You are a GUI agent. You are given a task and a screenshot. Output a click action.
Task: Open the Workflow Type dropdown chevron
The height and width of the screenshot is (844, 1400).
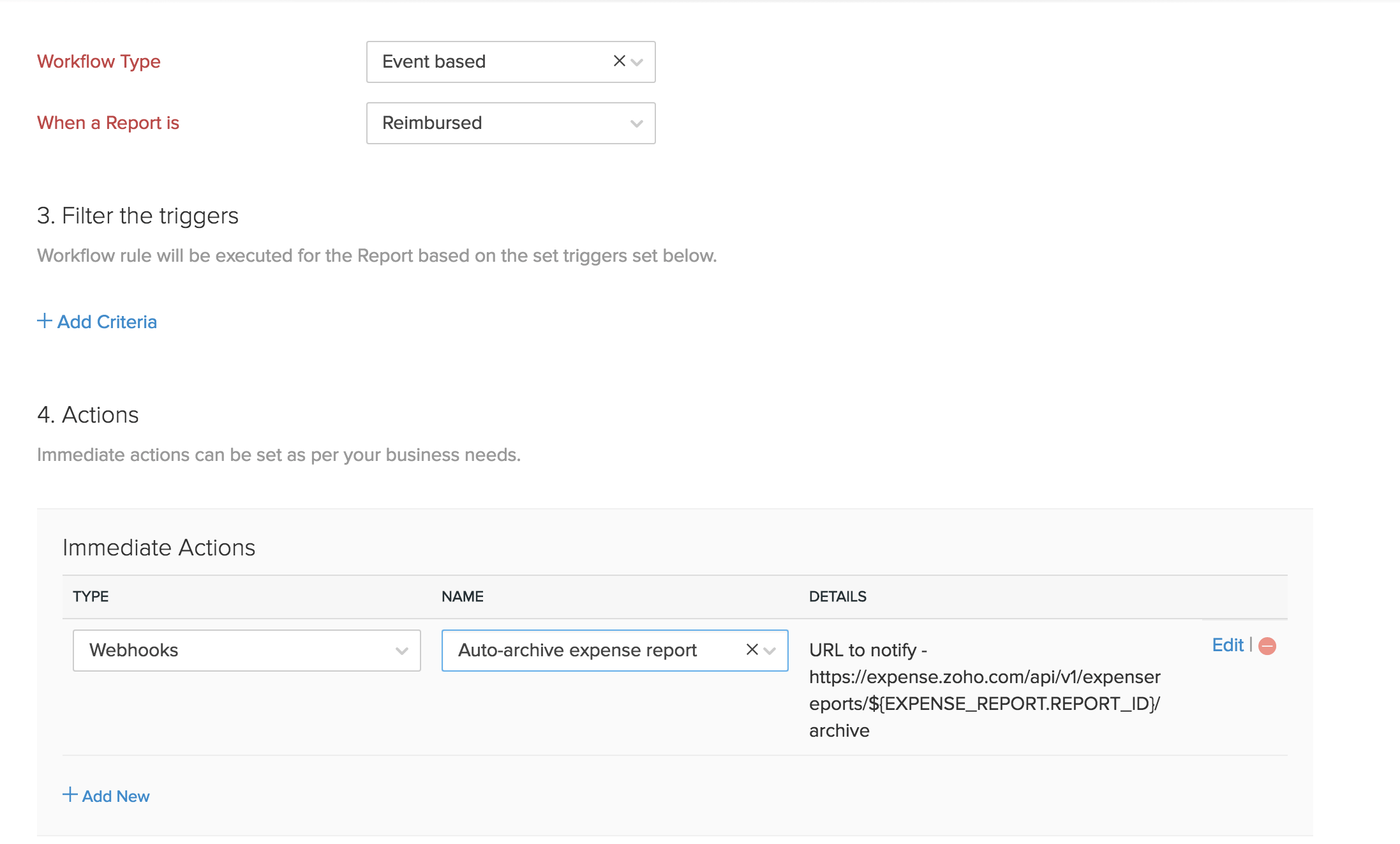pyautogui.click(x=636, y=62)
